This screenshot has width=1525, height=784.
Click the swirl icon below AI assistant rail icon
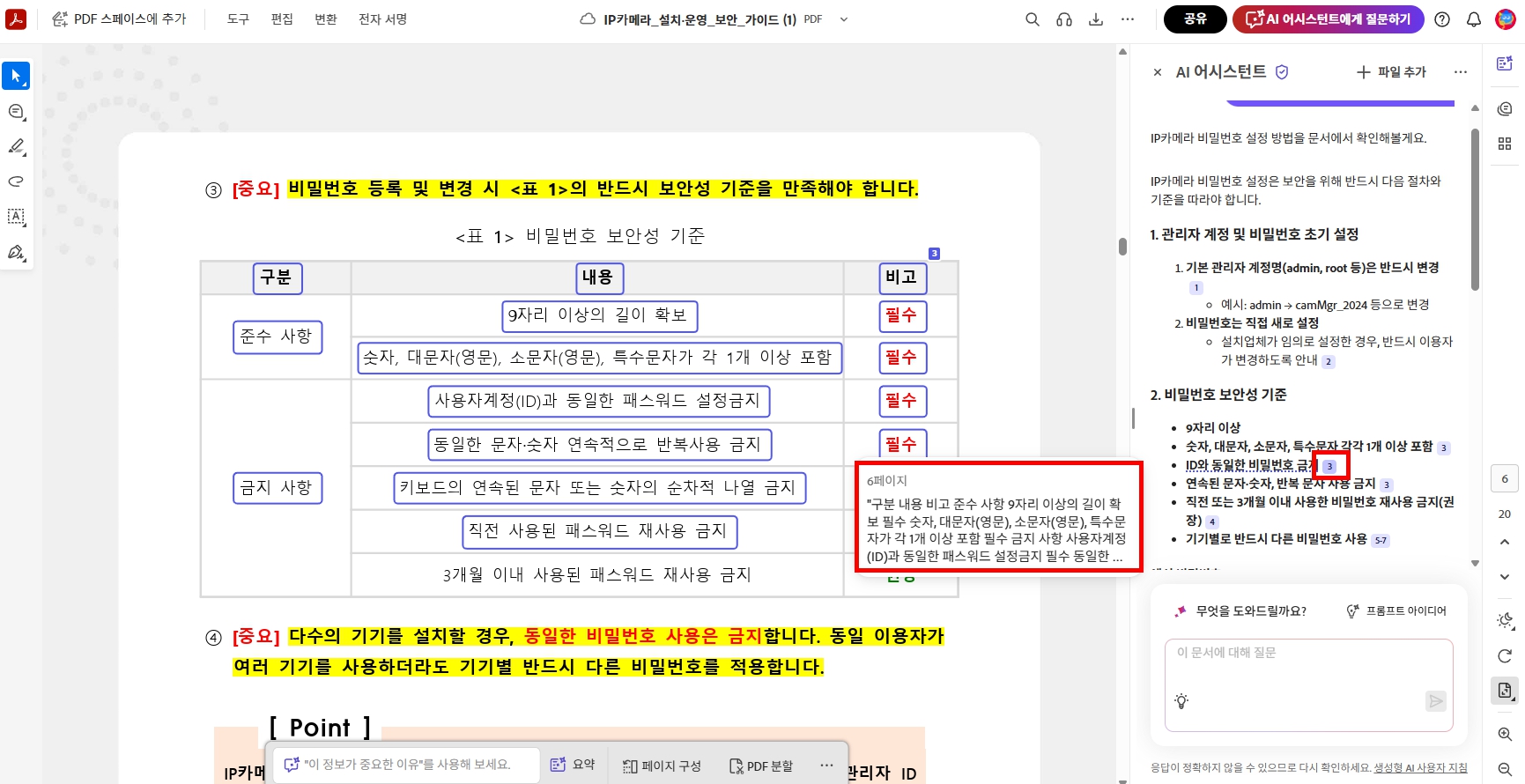1505,108
